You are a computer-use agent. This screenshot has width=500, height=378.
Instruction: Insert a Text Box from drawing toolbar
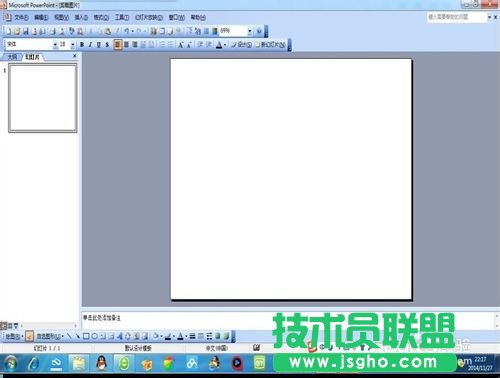tap(103, 336)
